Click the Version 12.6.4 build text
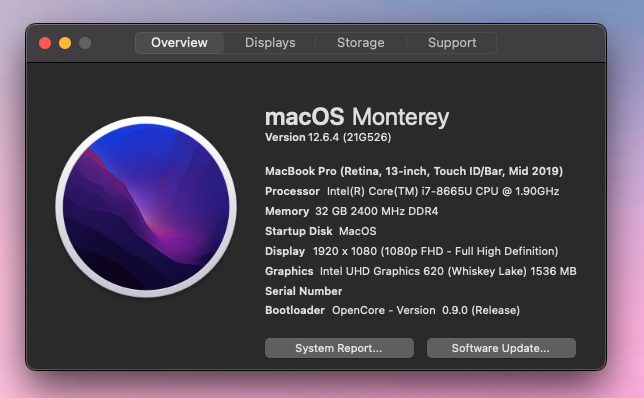The image size is (644, 398). 328,137
